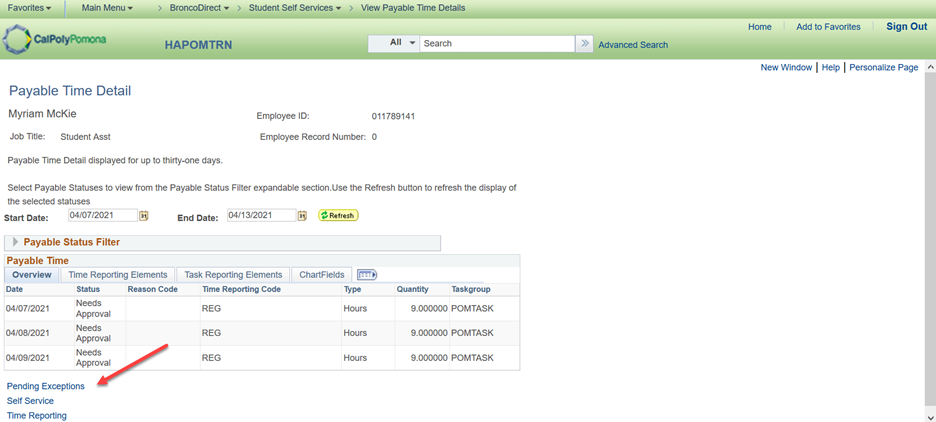This screenshot has width=936, height=422.
Task: Click inside the Search text field
Action: click(x=496, y=44)
